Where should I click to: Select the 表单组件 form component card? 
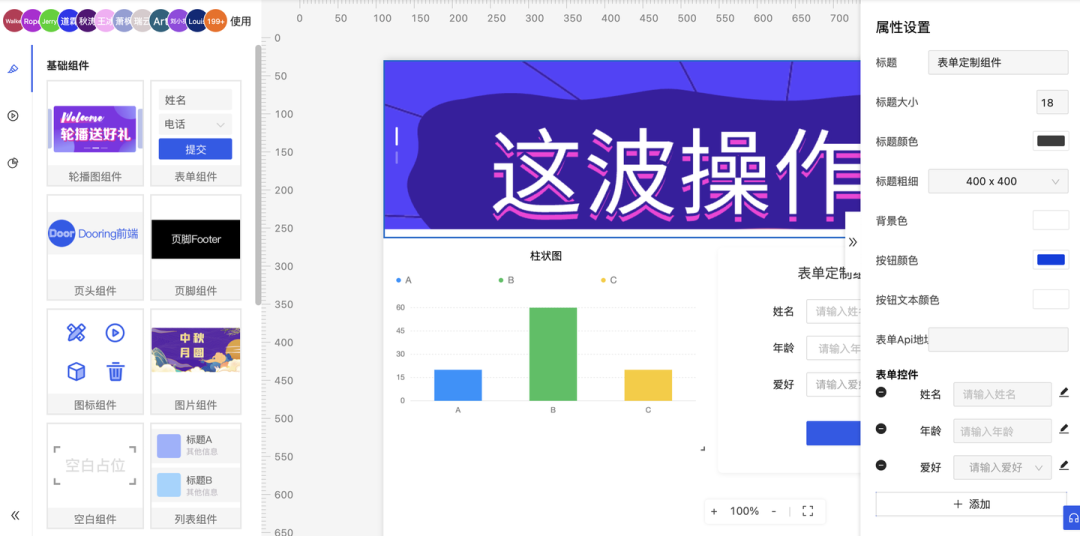click(196, 133)
